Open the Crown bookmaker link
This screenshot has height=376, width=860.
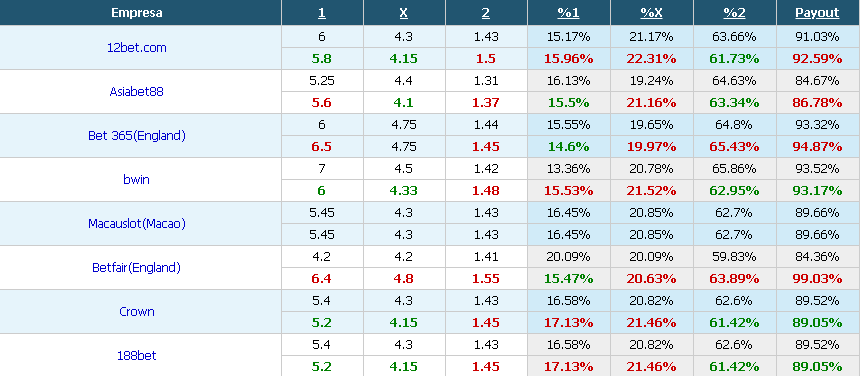pyautogui.click(x=137, y=311)
